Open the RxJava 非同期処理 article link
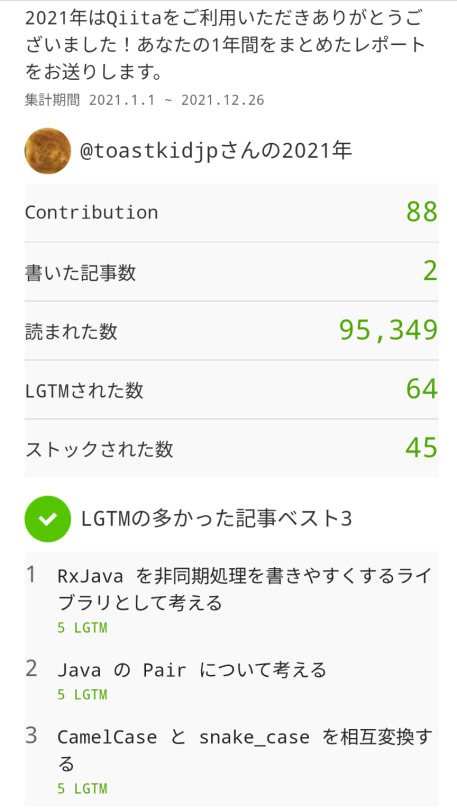The height and width of the screenshot is (810, 457). point(244,589)
